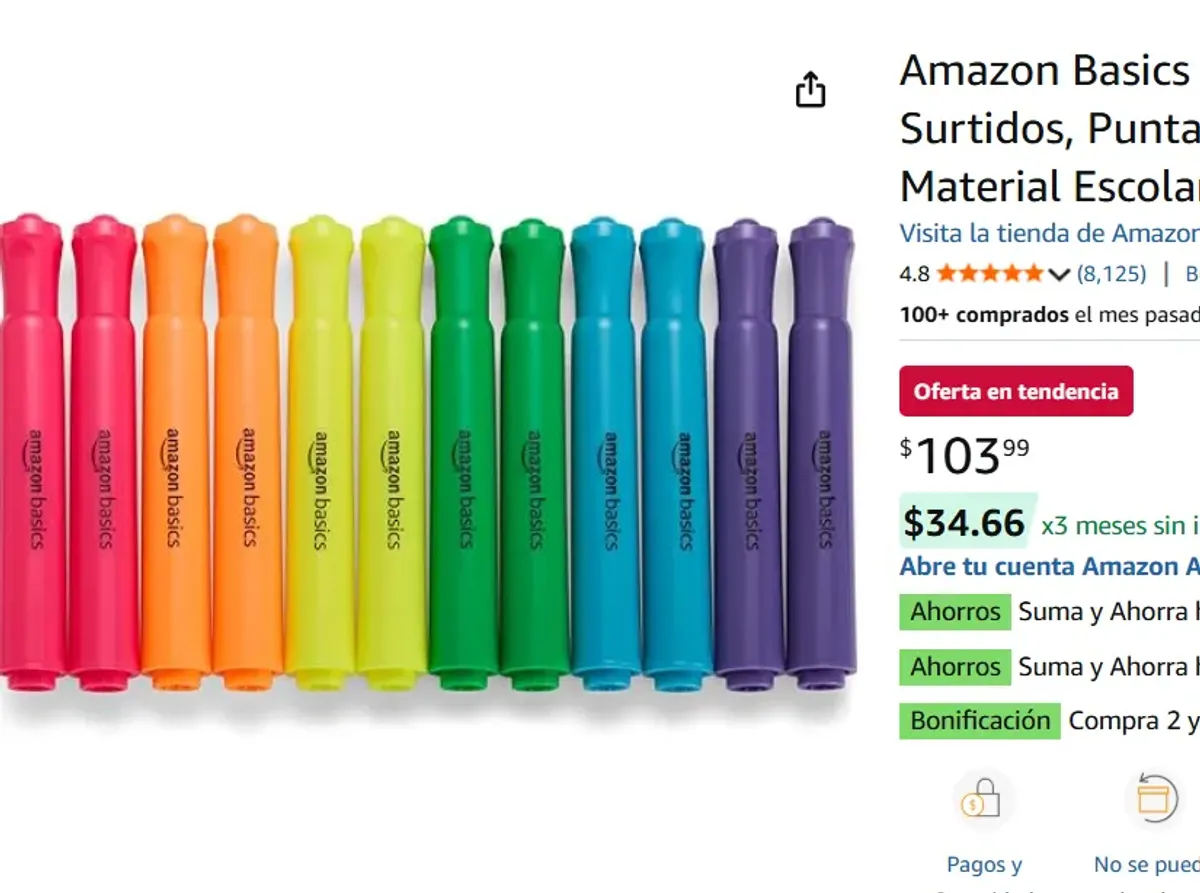The height and width of the screenshot is (893, 1200).
Task: Click the leftmost pink highlighter in the photo
Action: coord(31,450)
